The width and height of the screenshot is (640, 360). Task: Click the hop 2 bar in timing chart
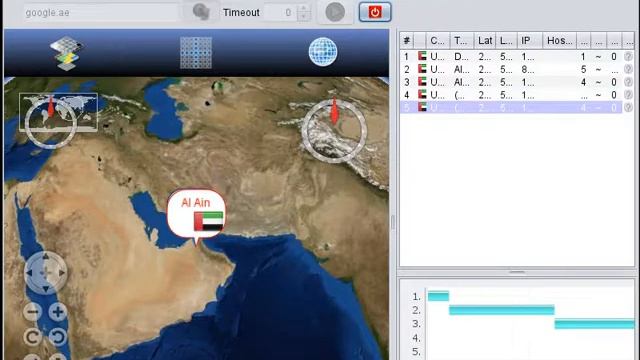(x=502, y=310)
